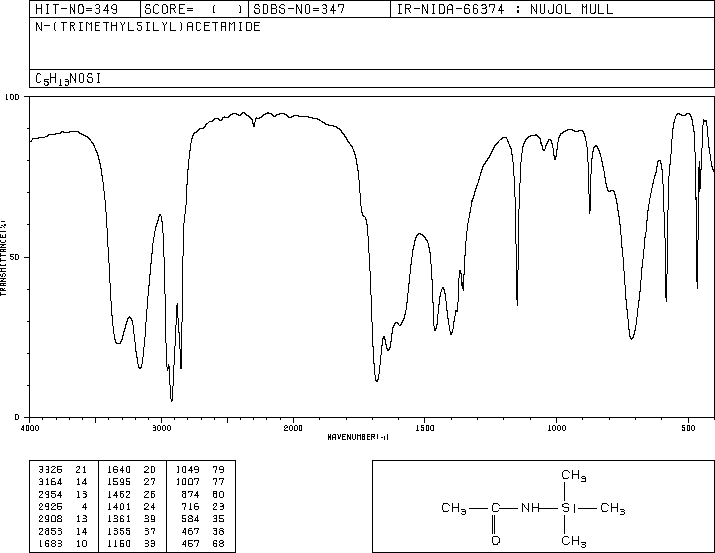Click the bottom CH3 group below Si in structure
The height and width of the screenshot is (553, 715).
pos(574,541)
